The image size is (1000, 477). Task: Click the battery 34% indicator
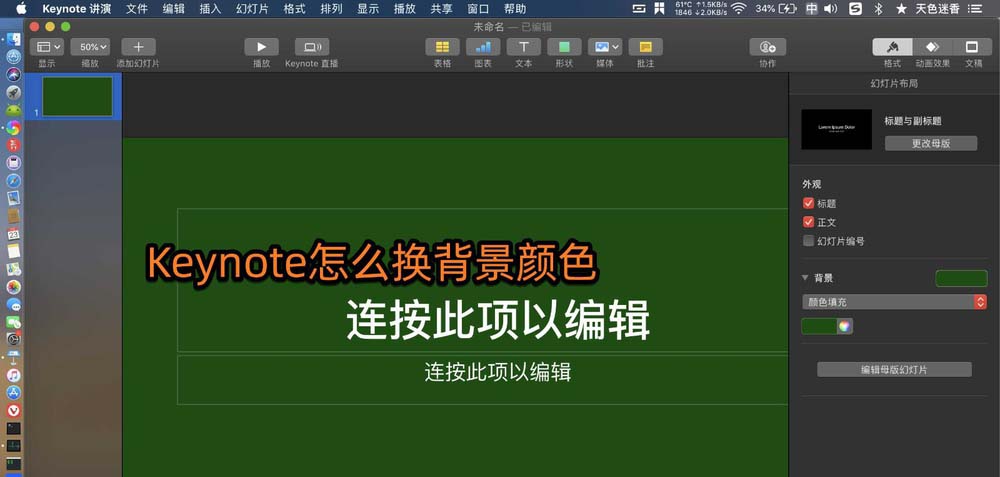776,8
